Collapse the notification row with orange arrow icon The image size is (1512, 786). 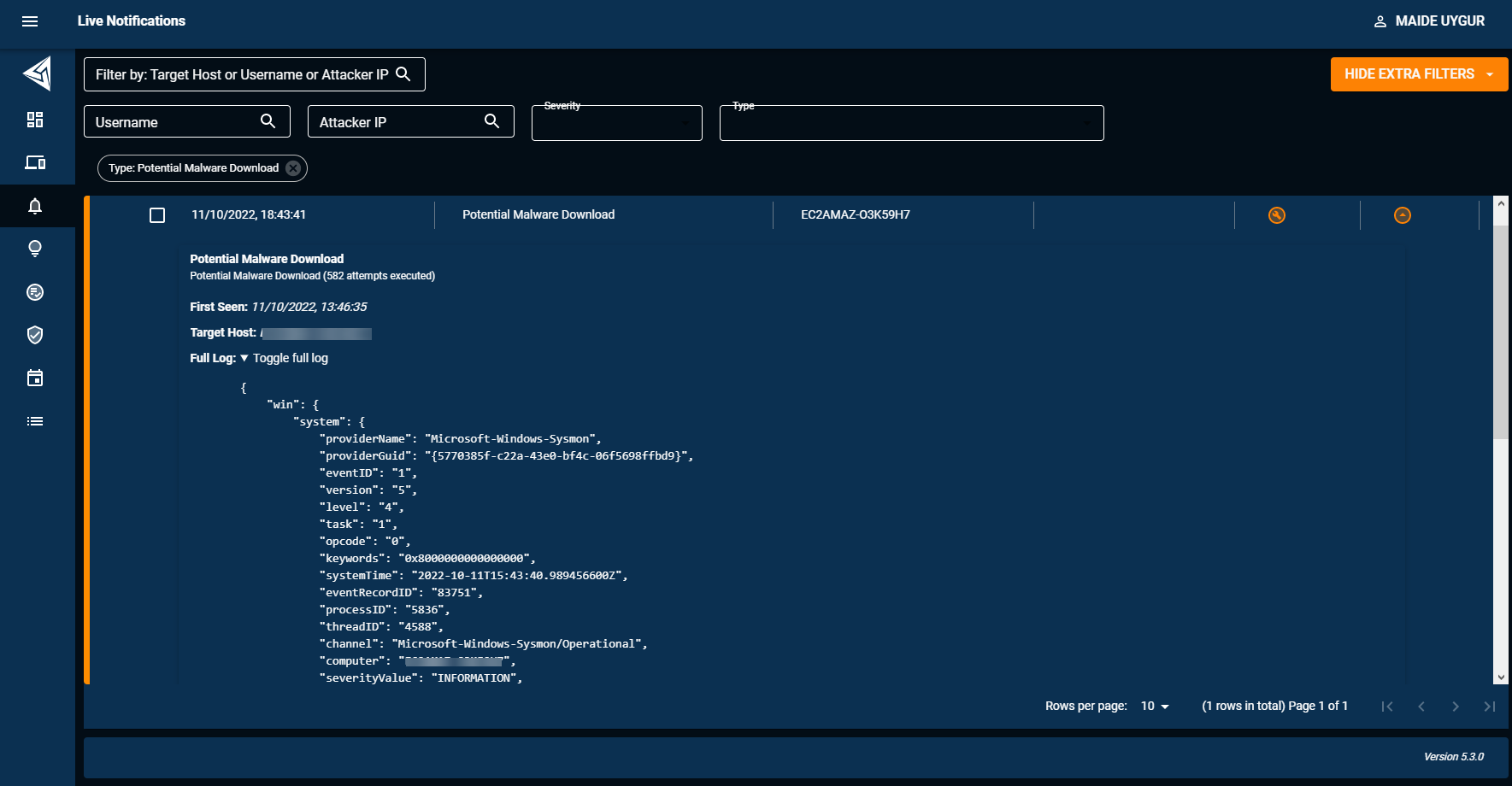click(x=1403, y=215)
